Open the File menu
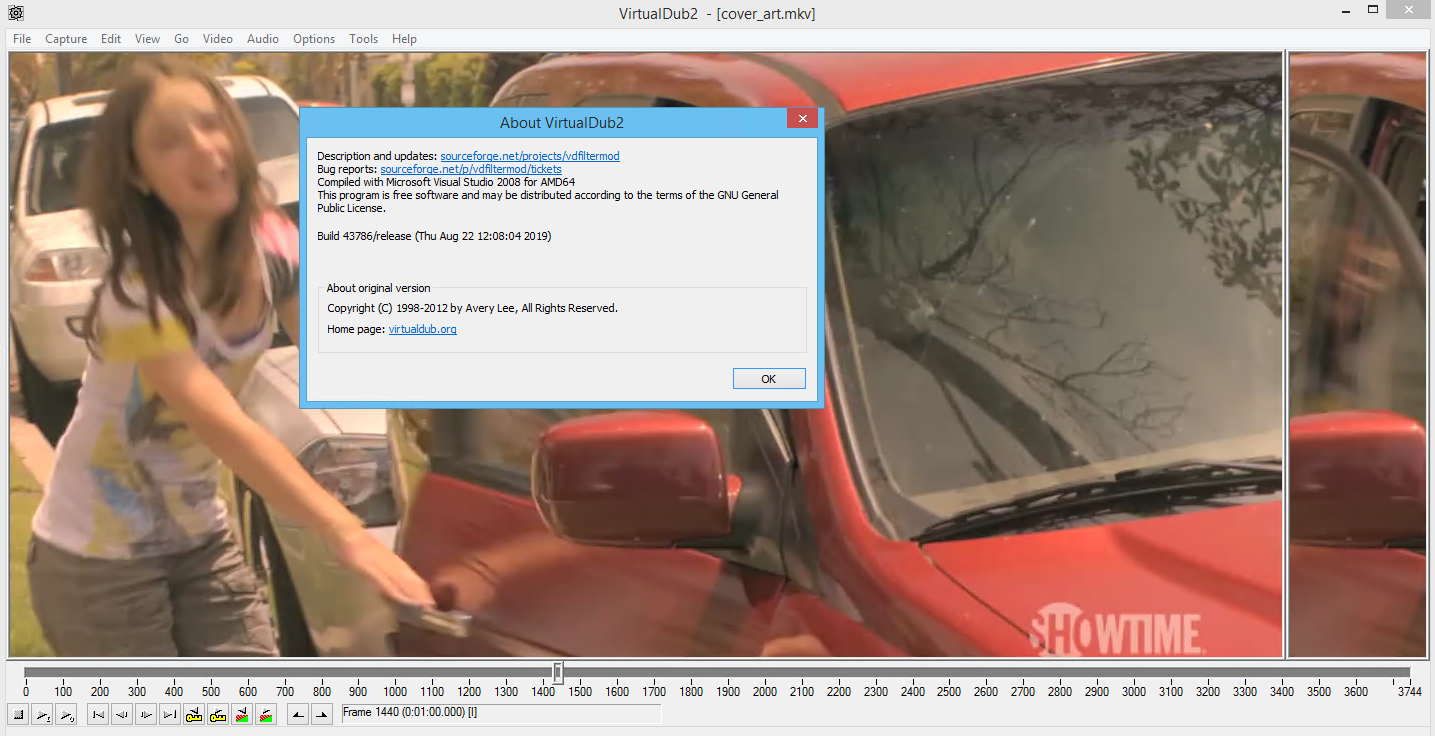This screenshot has width=1435, height=736. coord(22,39)
